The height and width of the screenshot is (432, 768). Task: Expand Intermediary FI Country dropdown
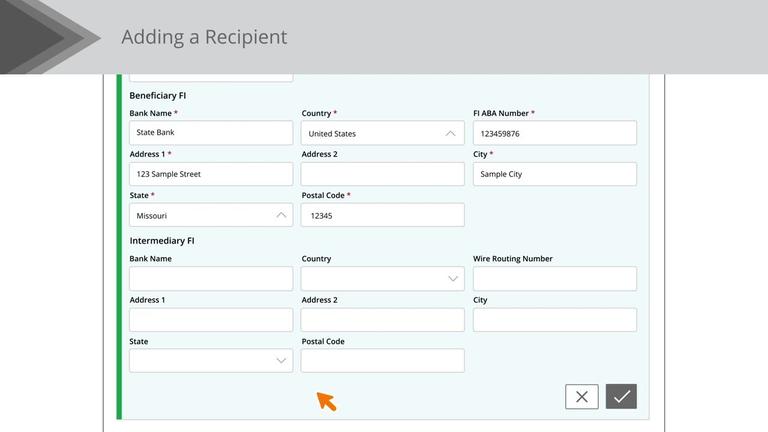click(382, 279)
